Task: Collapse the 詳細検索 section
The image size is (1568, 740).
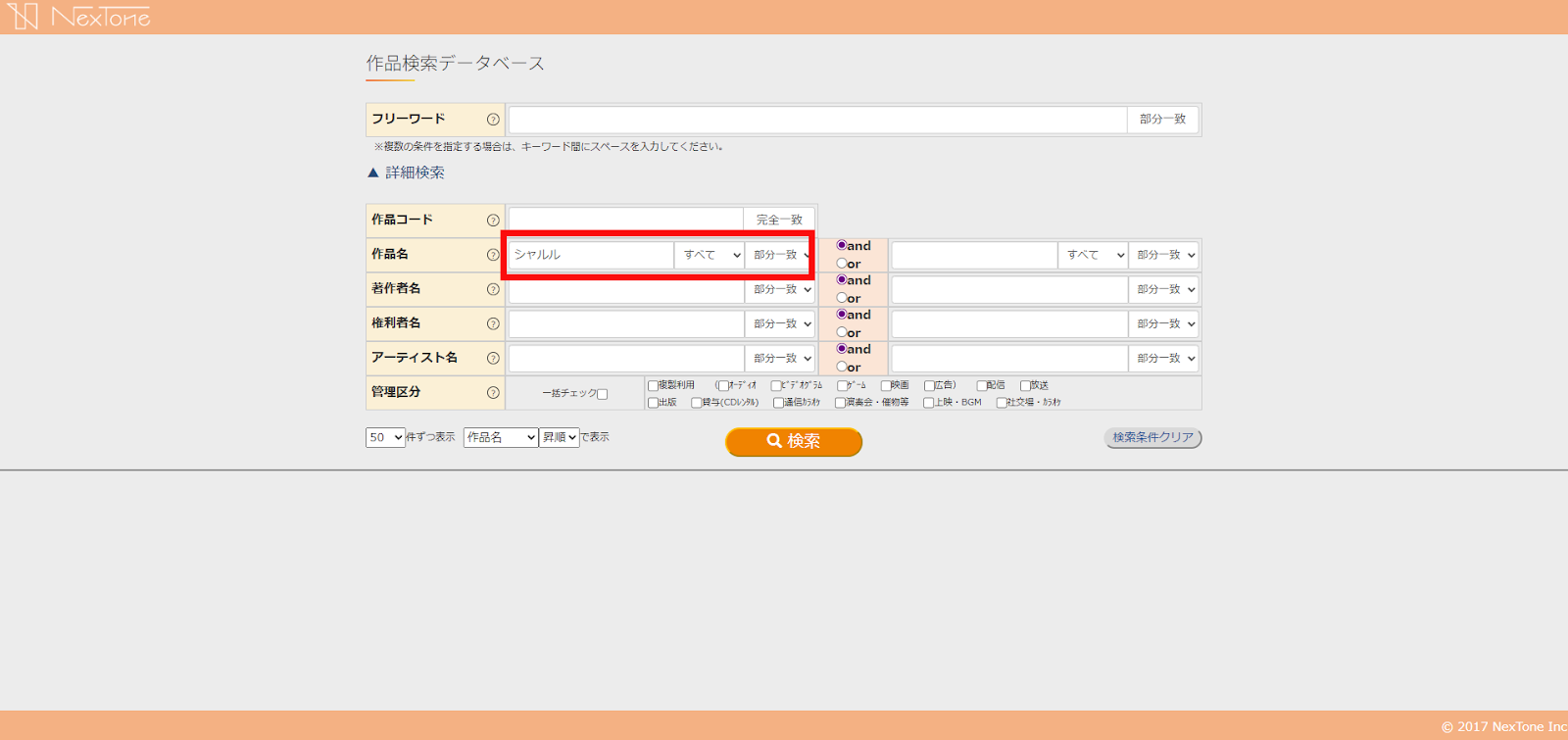Action: 406,173
